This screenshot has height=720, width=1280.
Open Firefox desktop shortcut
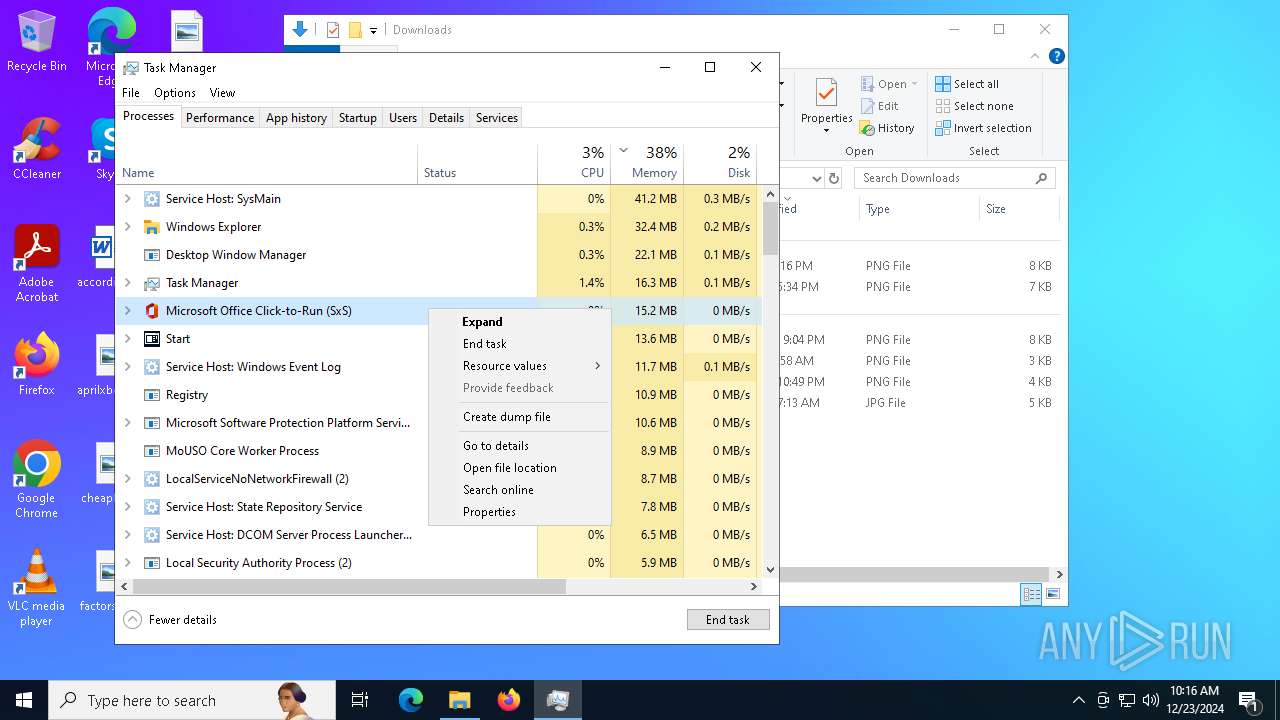pyautogui.click(x=37, y=365)
